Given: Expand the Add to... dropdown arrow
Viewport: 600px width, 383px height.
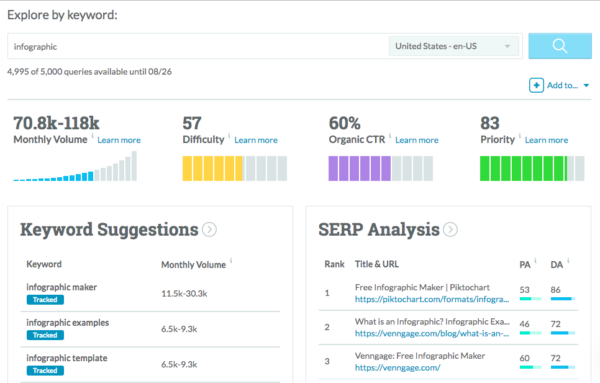Looking at the screenshot, I should [586, 85].
